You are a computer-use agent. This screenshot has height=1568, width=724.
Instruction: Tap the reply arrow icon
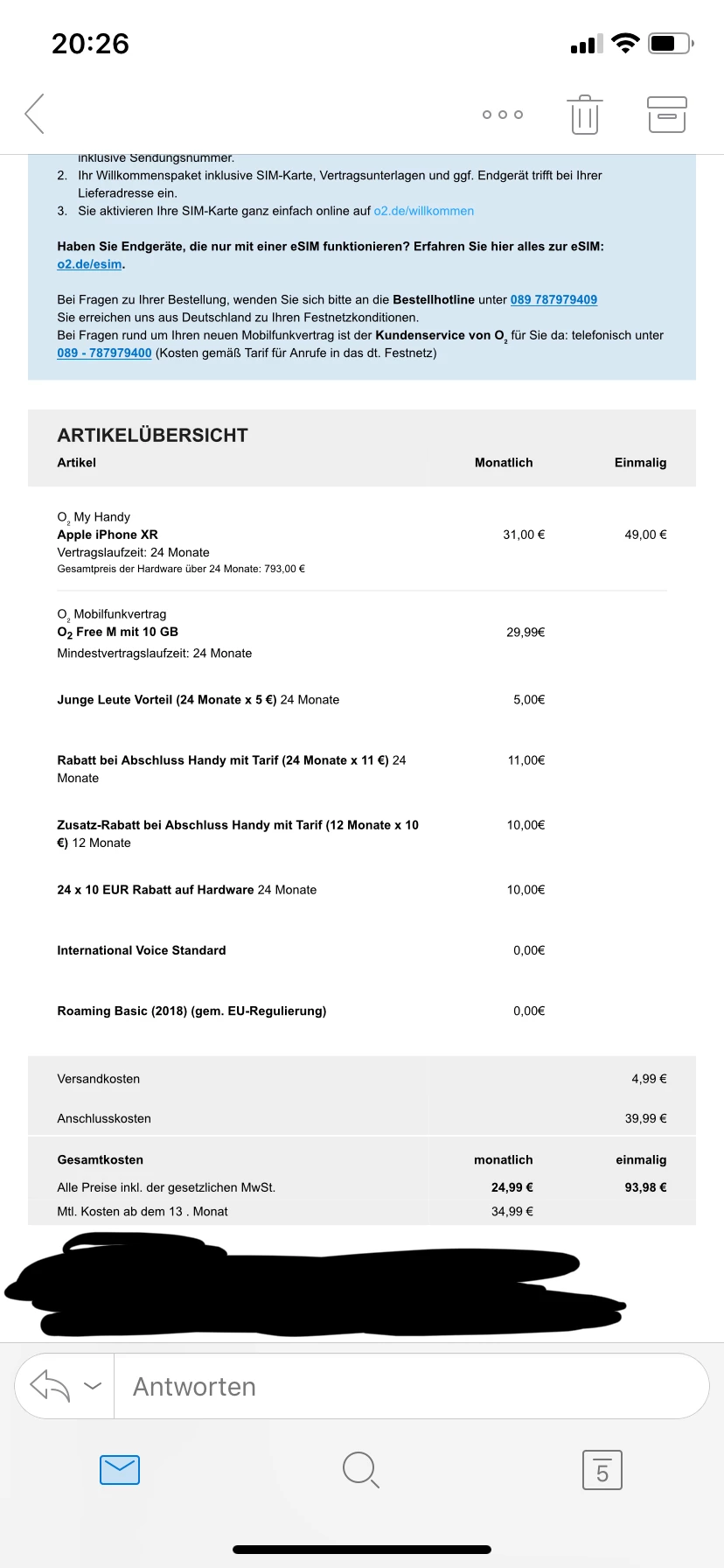click(50, 1386)
